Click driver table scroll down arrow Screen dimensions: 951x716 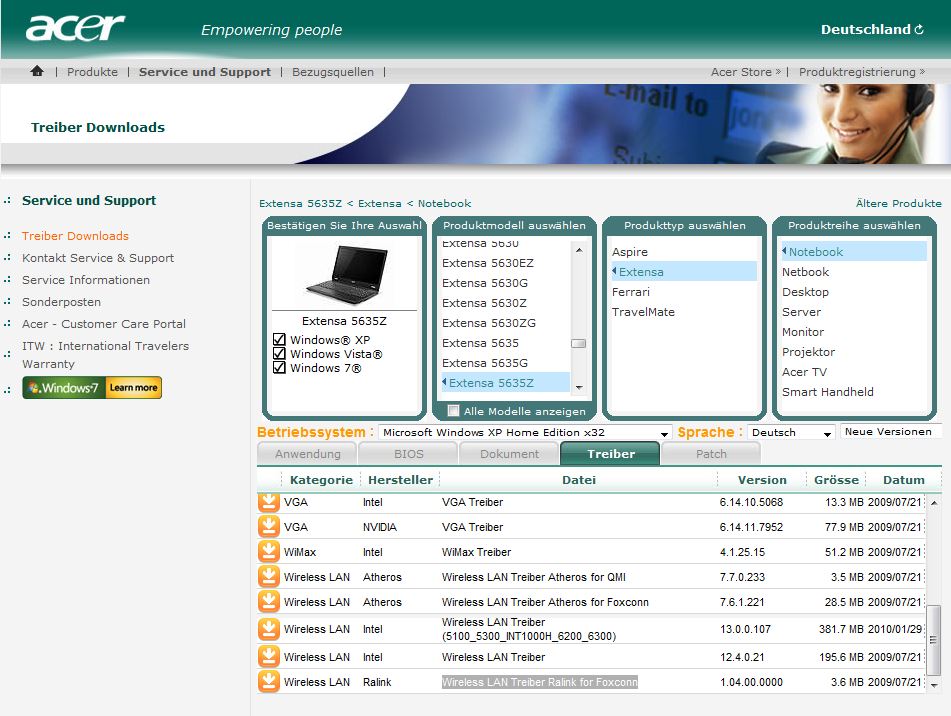pyautogui.click(x=934, y=685)
